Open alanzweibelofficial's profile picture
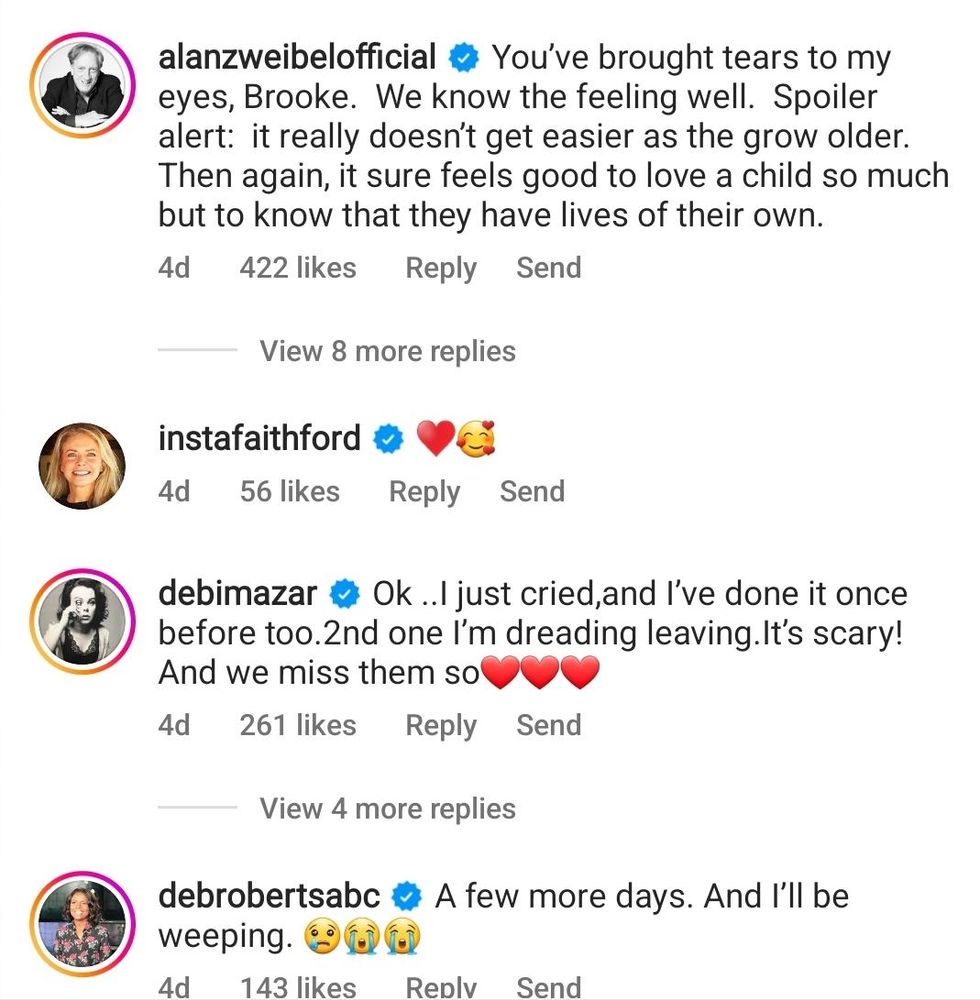Viewport: 980px width, 1000px height. (82, 82)
